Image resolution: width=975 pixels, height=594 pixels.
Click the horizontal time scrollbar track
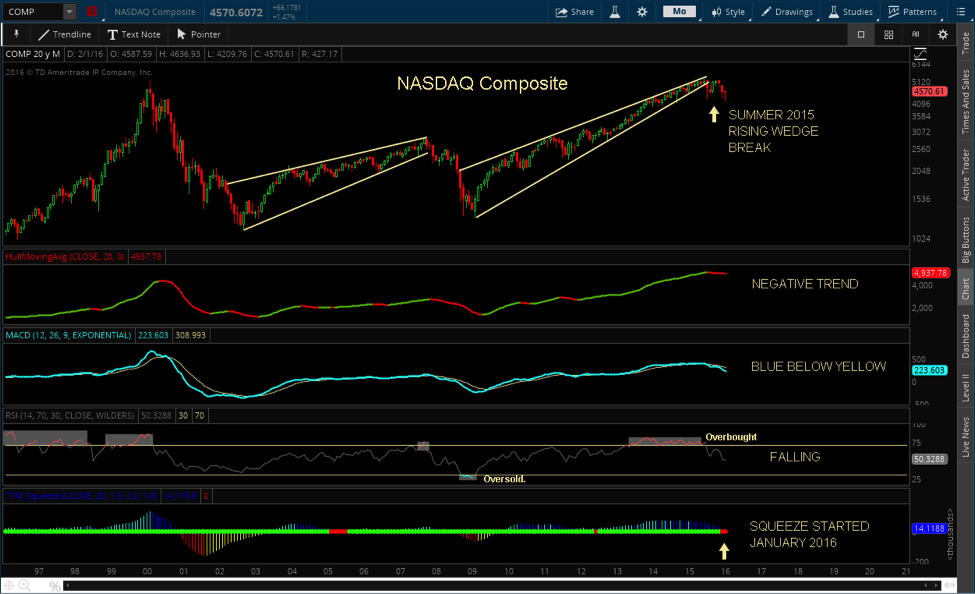click(503, 585)
